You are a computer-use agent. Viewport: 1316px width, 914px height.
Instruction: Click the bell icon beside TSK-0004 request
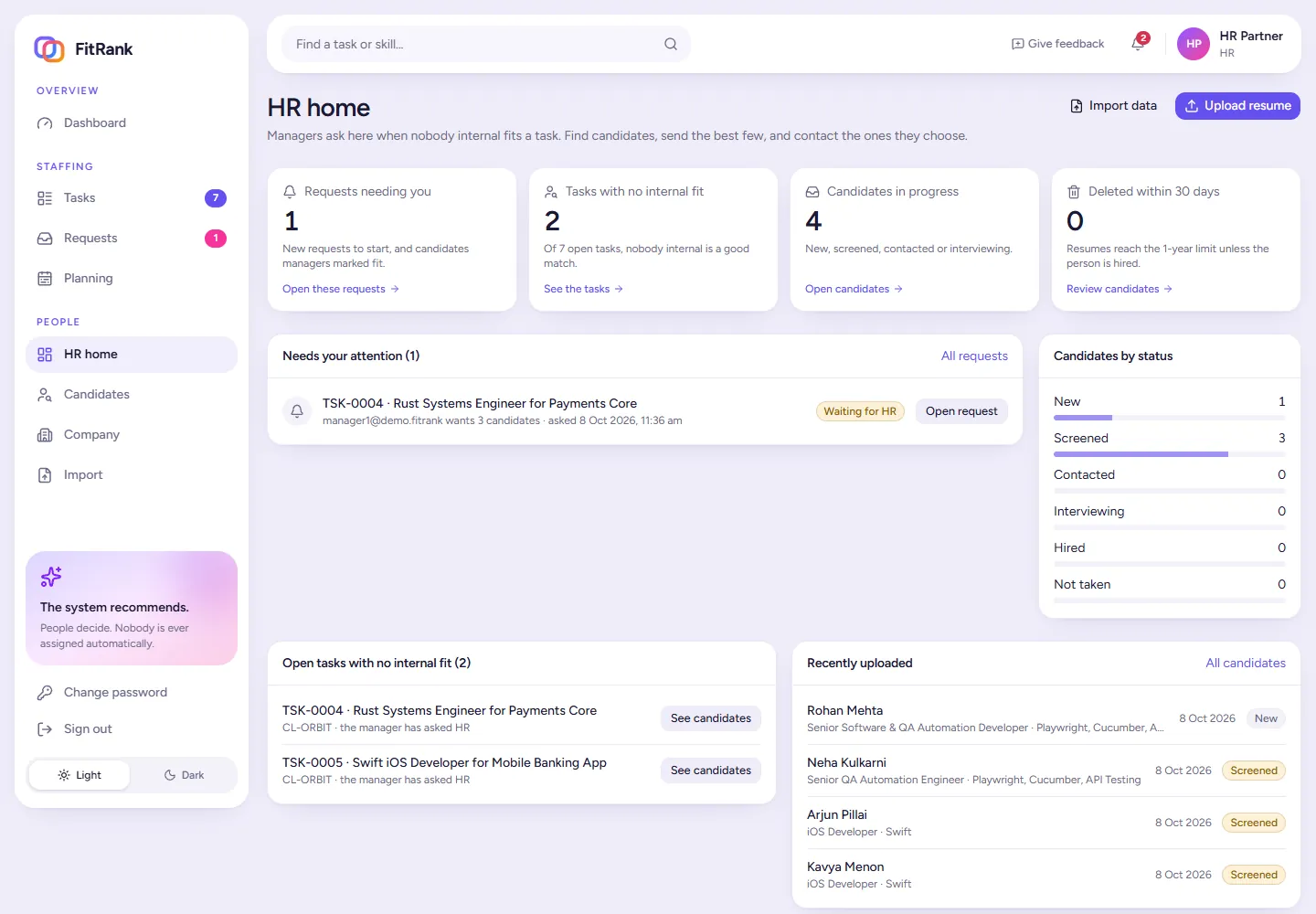click(297, 411)
